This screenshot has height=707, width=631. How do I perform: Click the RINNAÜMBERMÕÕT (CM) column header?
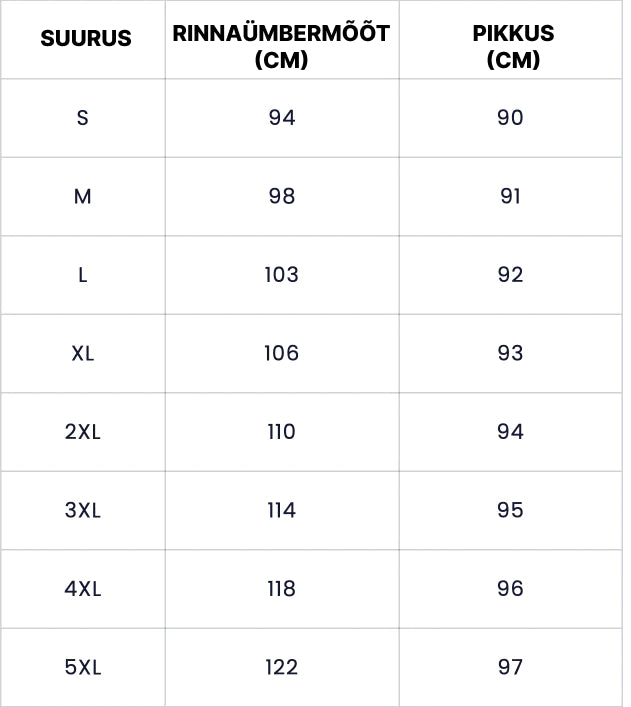pos(281,46)
